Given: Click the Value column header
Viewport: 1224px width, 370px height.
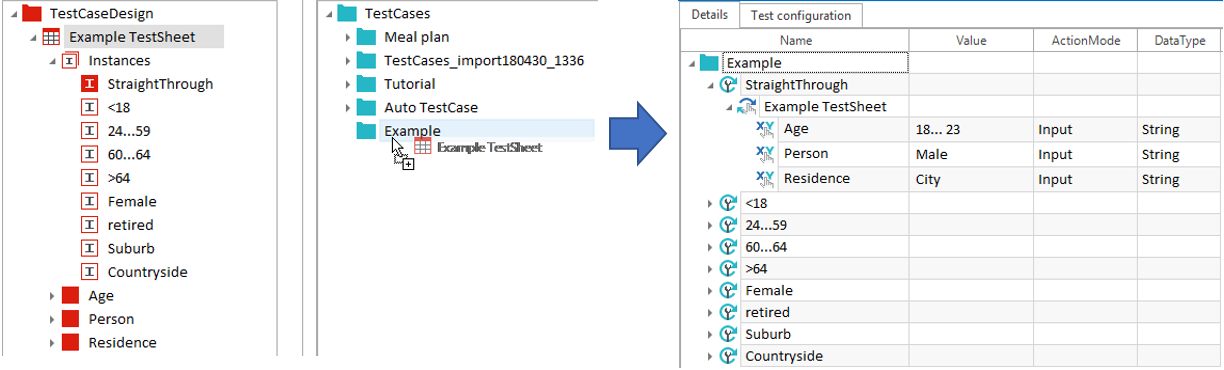Looking at the screenshot, I should coord(971,41).
